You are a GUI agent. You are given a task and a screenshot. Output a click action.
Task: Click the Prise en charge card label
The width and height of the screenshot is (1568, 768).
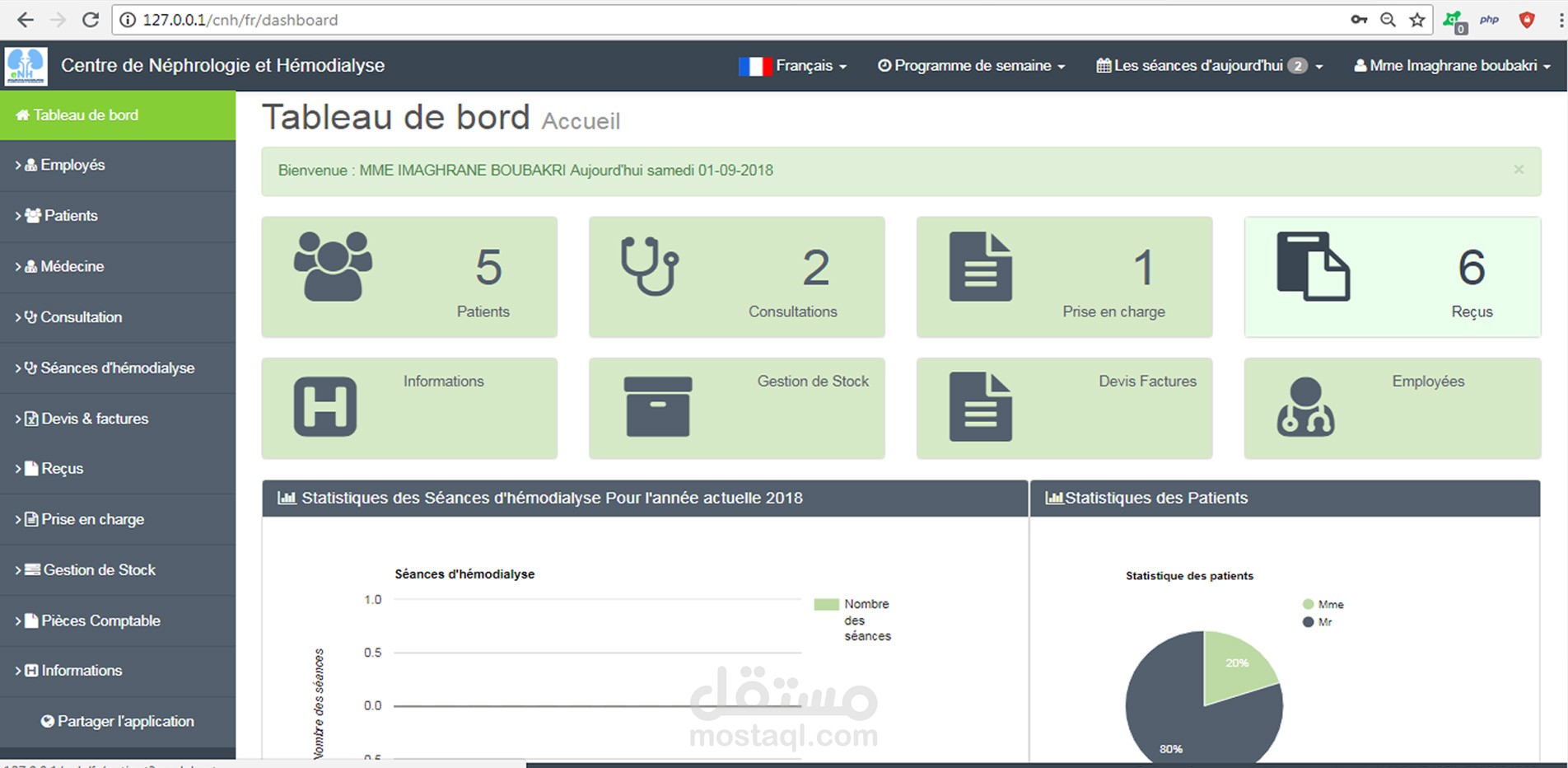coord(1113,311)
